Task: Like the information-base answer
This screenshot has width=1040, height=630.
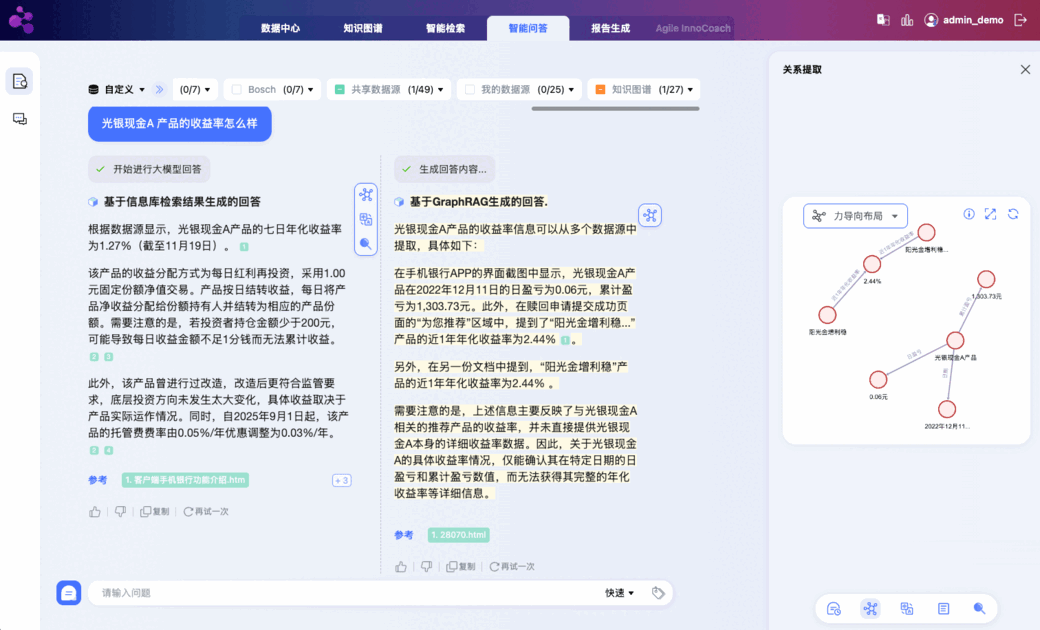Action: tap(95, 512)
